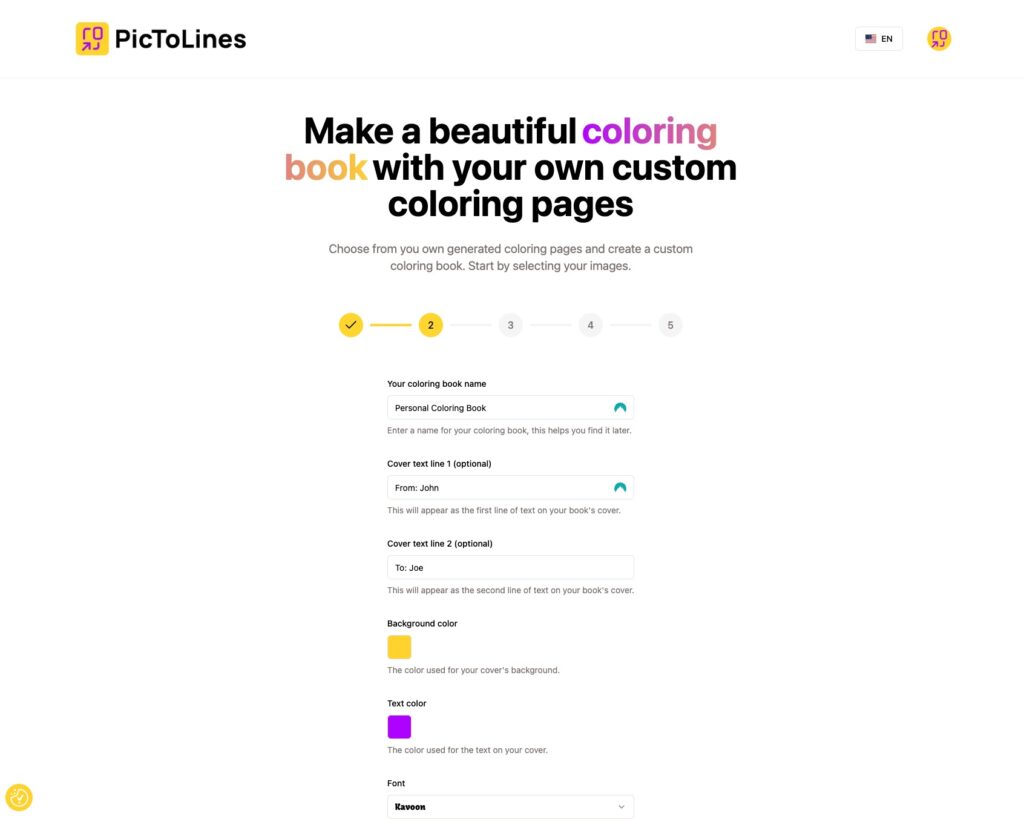Click the font dropdown chevron arrow
The width and height of the screenshot is (1024, 819).
(621, 807)
